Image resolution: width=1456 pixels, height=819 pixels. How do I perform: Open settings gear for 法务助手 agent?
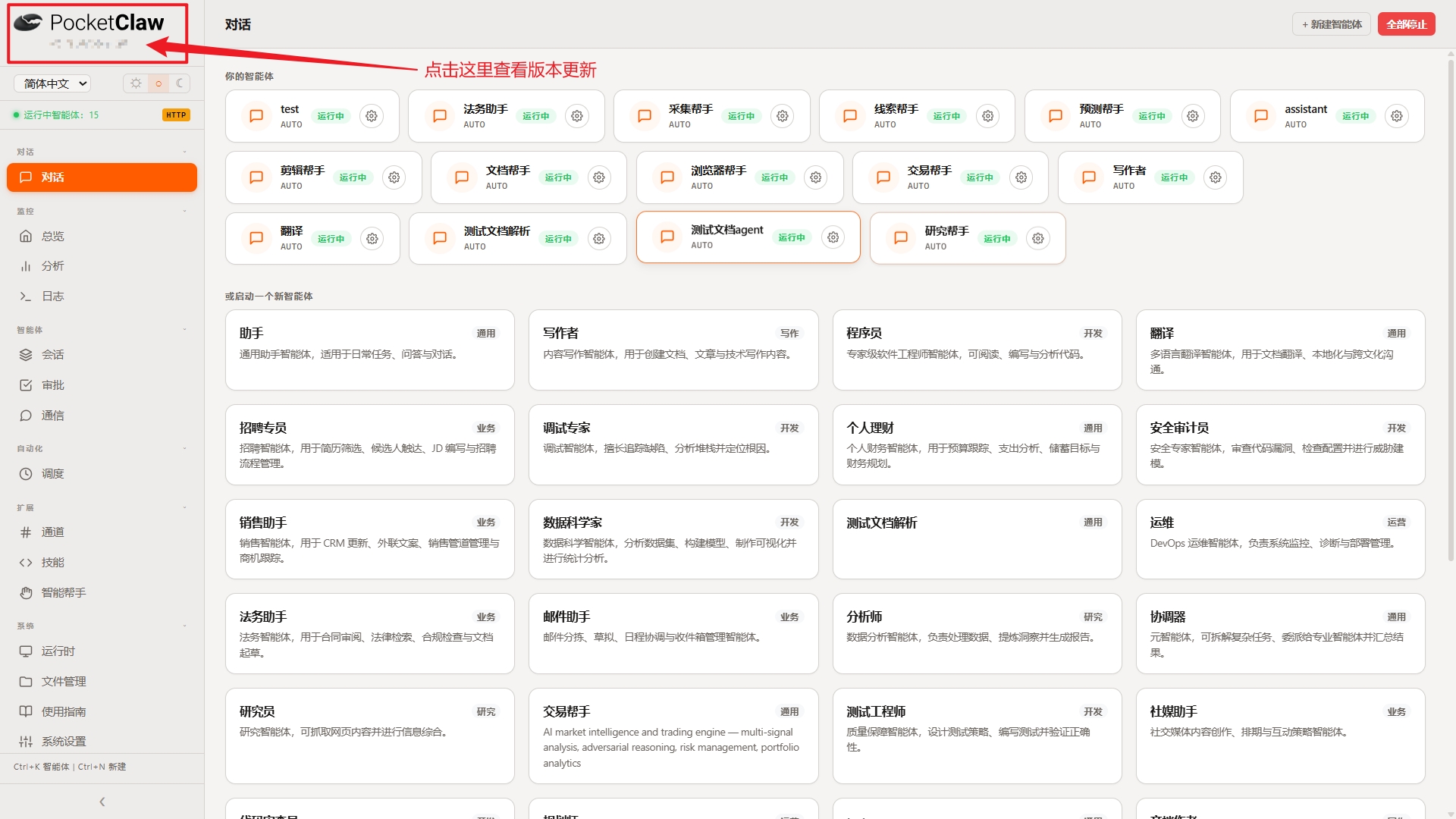point(577,116)
